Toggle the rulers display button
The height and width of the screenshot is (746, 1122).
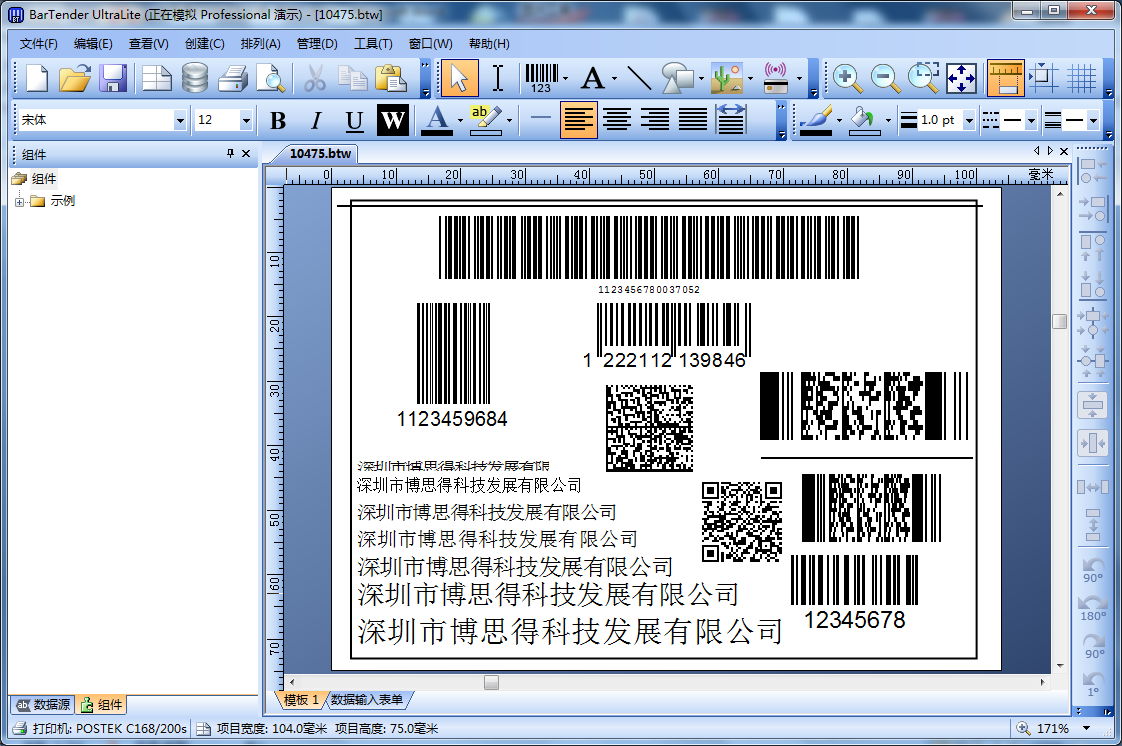pyautogui.click(x=1005, y=78)
